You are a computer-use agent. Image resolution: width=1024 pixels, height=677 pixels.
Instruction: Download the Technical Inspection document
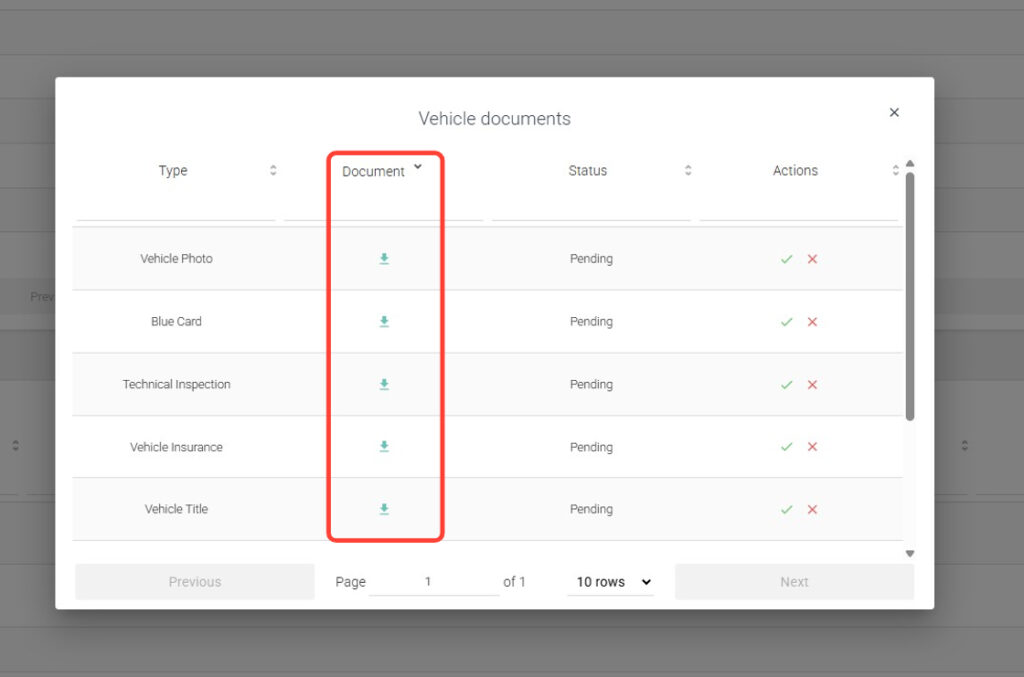click(384, 385)
